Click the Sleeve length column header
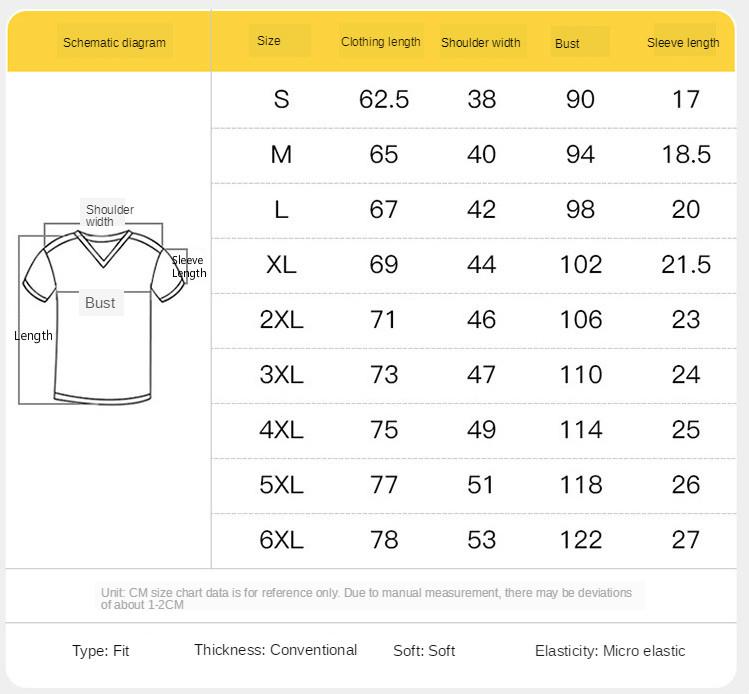This screenshot has height=694, width=749. pos(683,43)
